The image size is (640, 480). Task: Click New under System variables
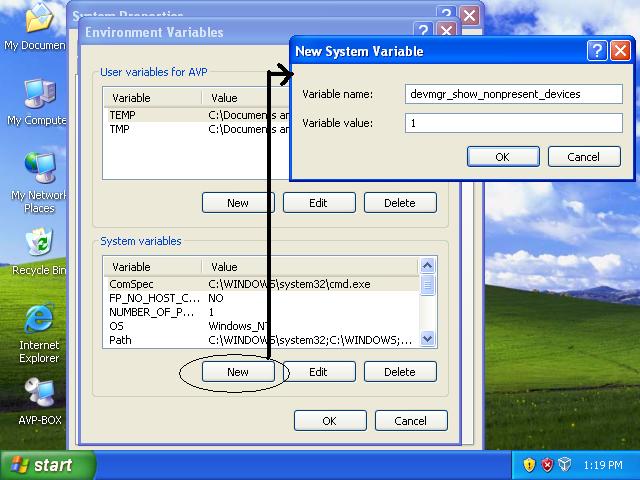tap(238, 372)
